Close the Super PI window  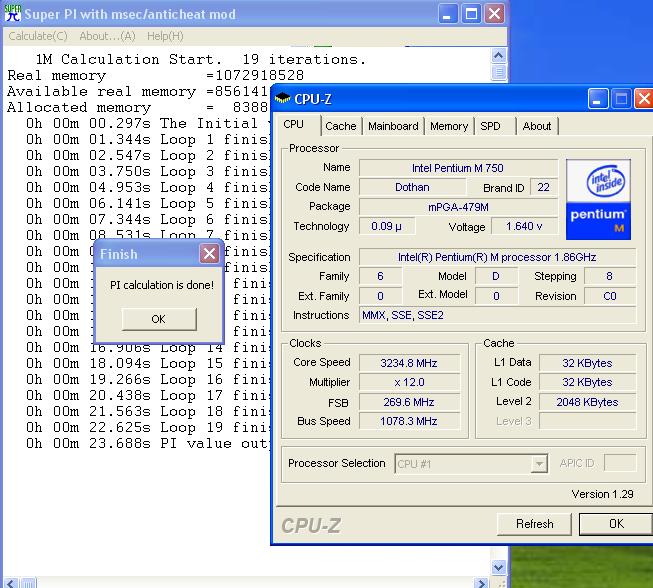[x=494, y=15]
